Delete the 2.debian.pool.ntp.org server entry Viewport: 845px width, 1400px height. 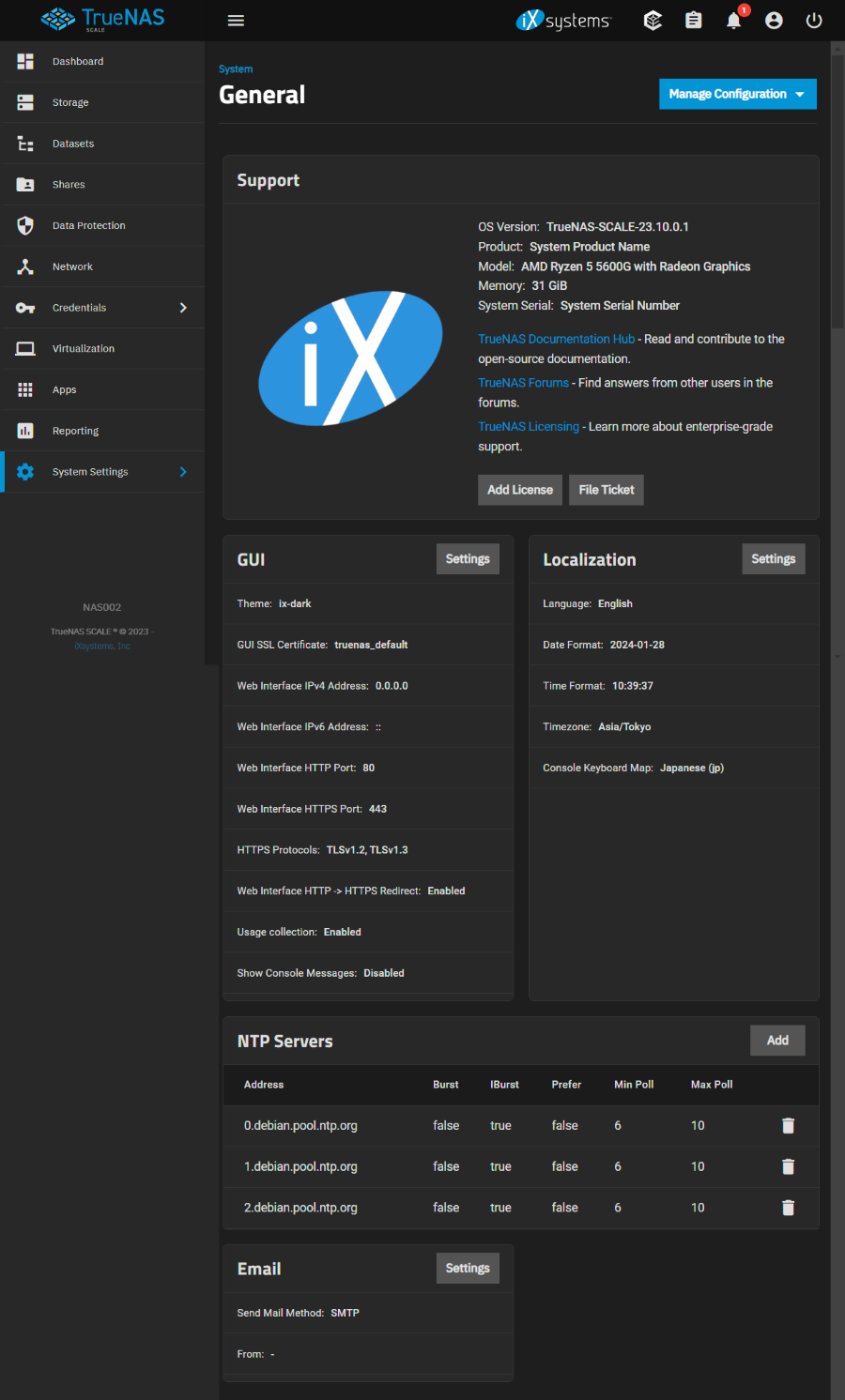point(788,1208)
